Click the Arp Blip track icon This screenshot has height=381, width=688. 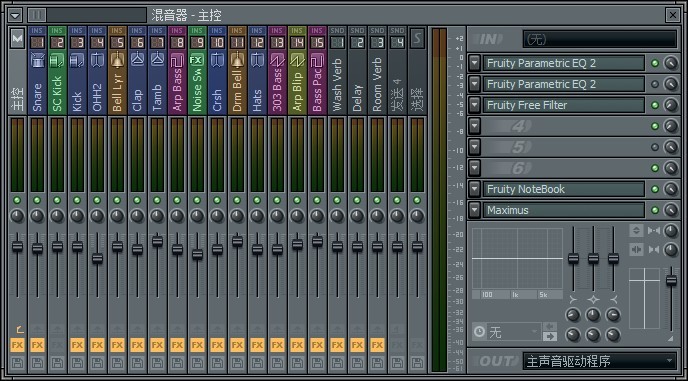[297, 61]
